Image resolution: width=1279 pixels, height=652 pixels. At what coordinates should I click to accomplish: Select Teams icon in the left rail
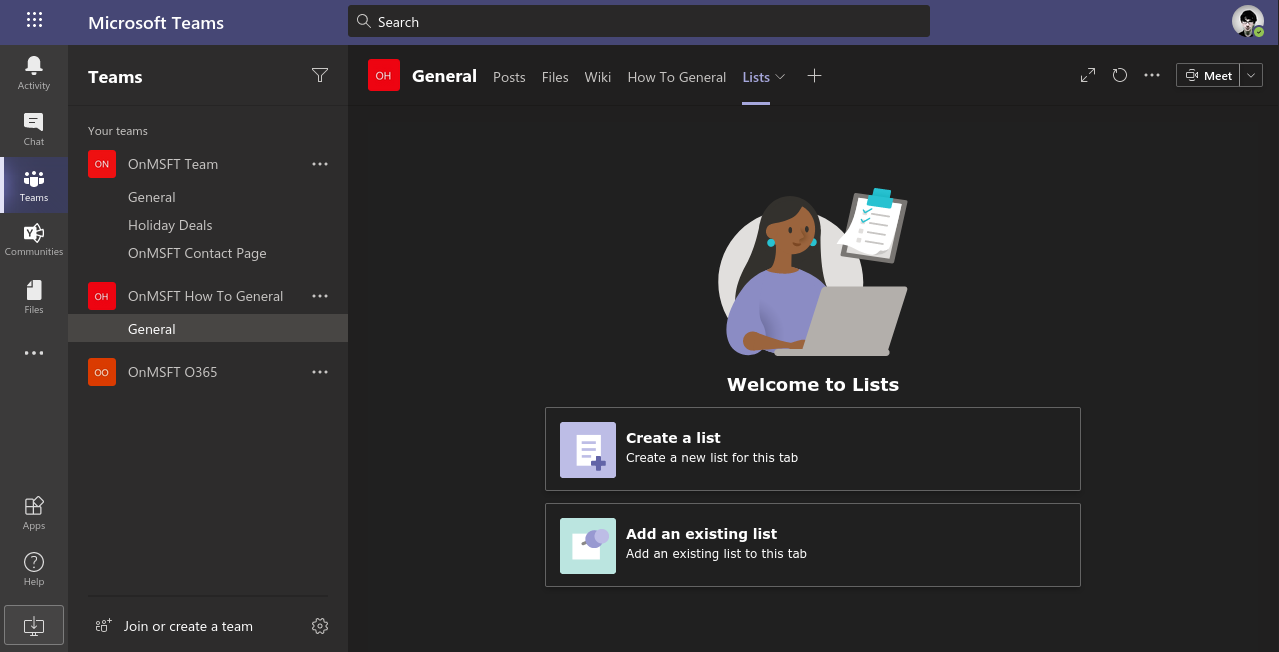tap(34, 185)
